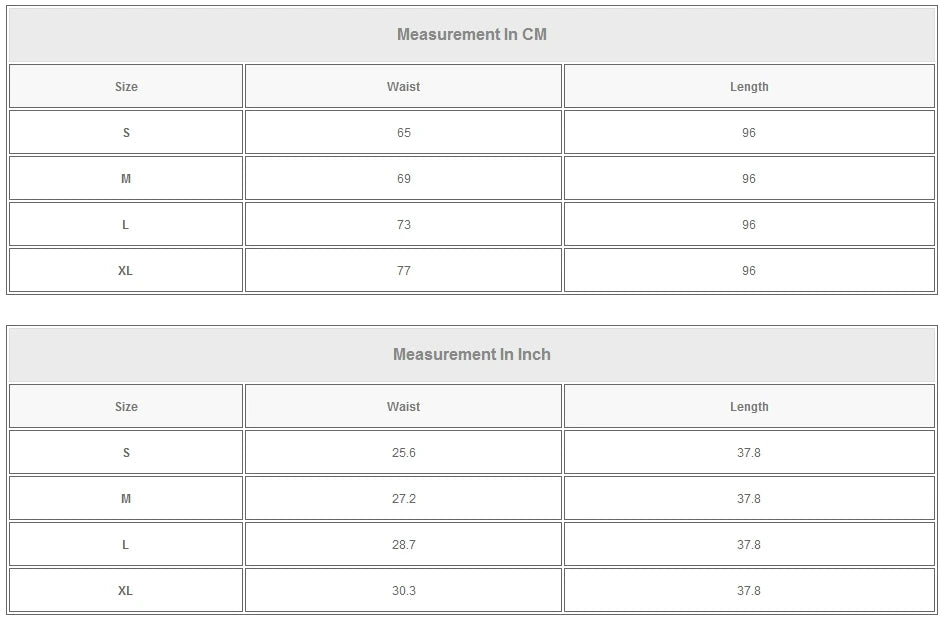This screenshot has height=619, width=943.
Task: Click size S row in CM table
Action: pyautogui.click(x=126, y=133)
